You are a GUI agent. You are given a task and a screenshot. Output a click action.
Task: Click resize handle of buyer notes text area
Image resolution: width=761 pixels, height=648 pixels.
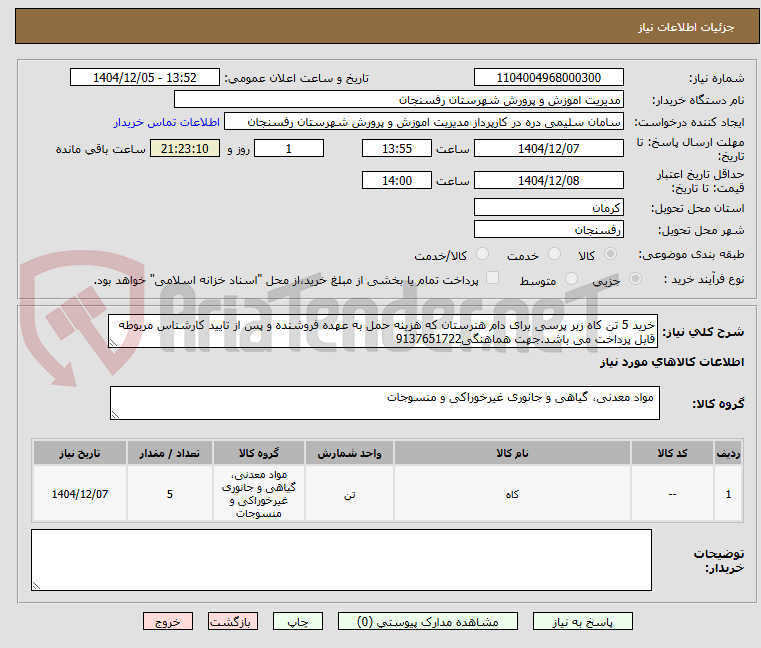(x=36, y=585)
